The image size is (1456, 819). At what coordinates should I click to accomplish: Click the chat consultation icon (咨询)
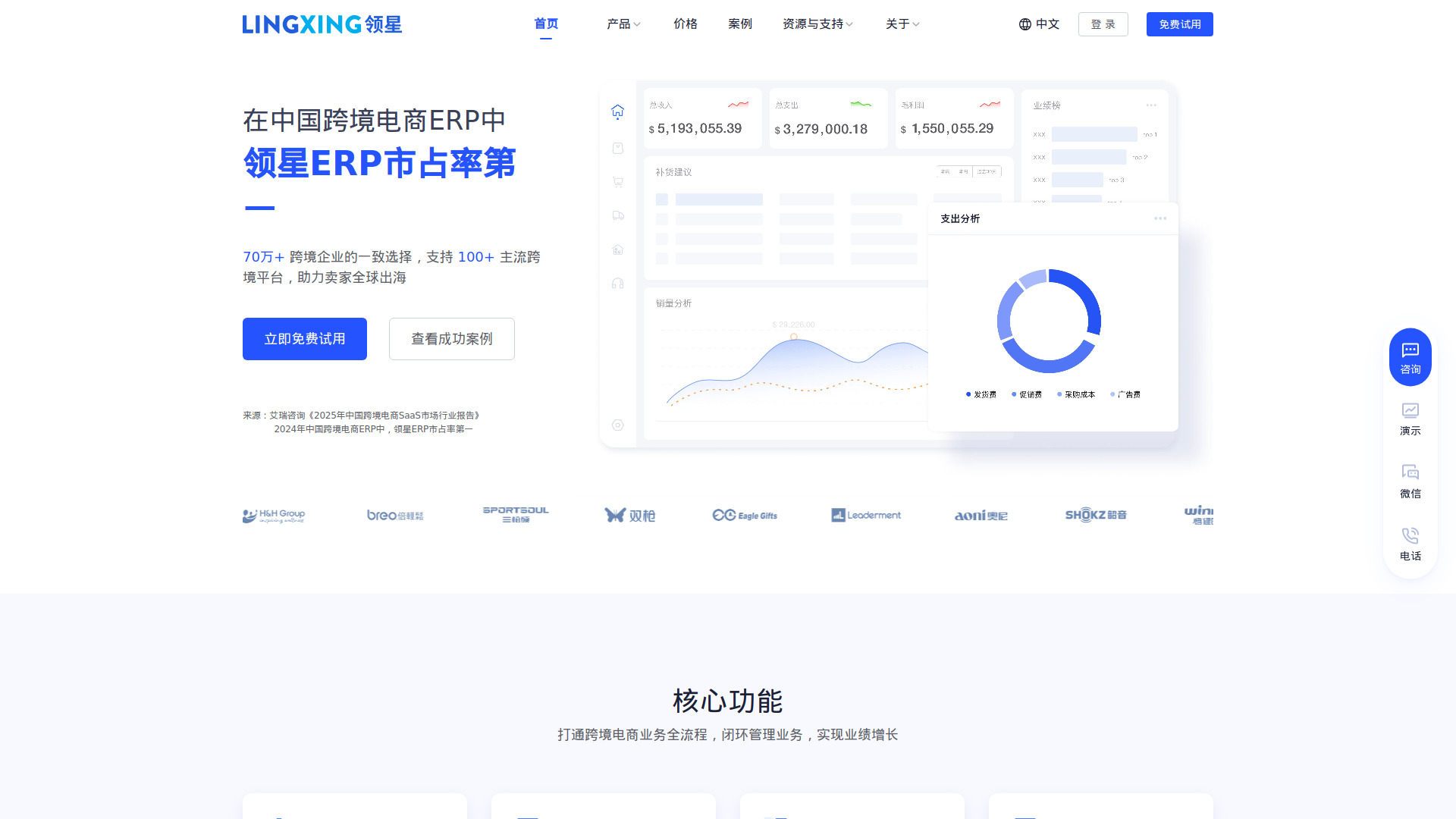tap(1410, 351)
